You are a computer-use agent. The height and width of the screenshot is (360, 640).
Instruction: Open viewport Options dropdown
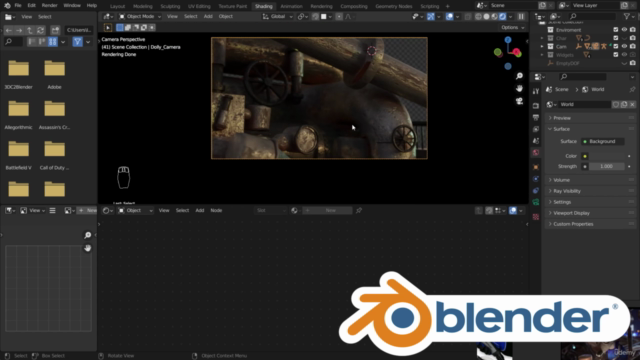(x=512, y=27)
